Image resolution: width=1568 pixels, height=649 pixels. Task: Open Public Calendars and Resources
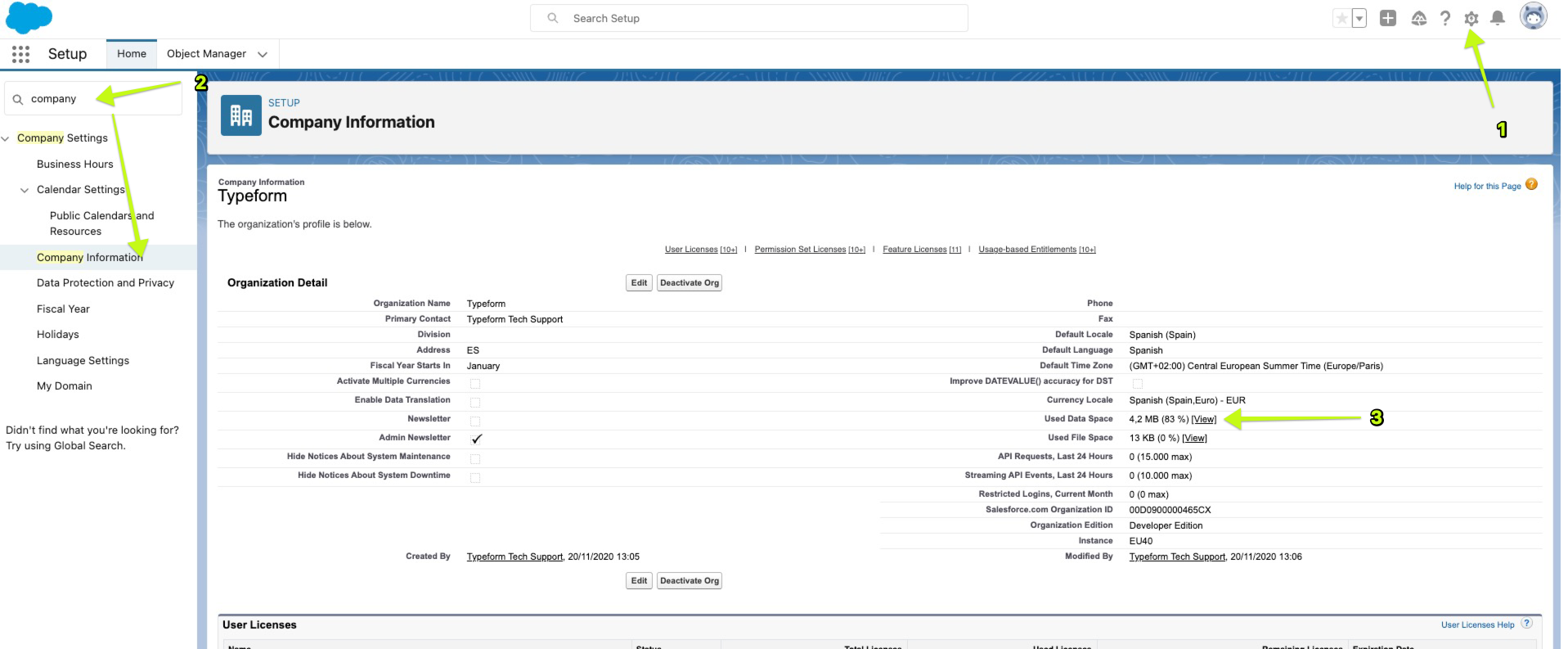point(101,223)
